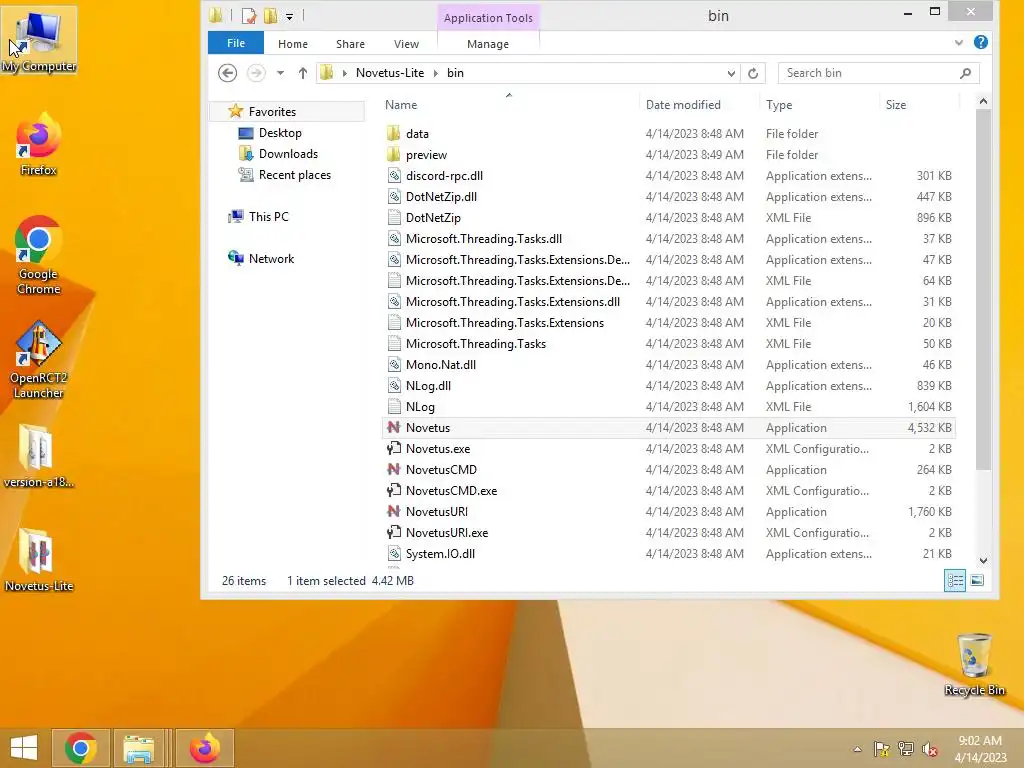Open Recent places in navigation pane
The width and height of the screenshot is (1024, 768).
(x=295, y=175)
